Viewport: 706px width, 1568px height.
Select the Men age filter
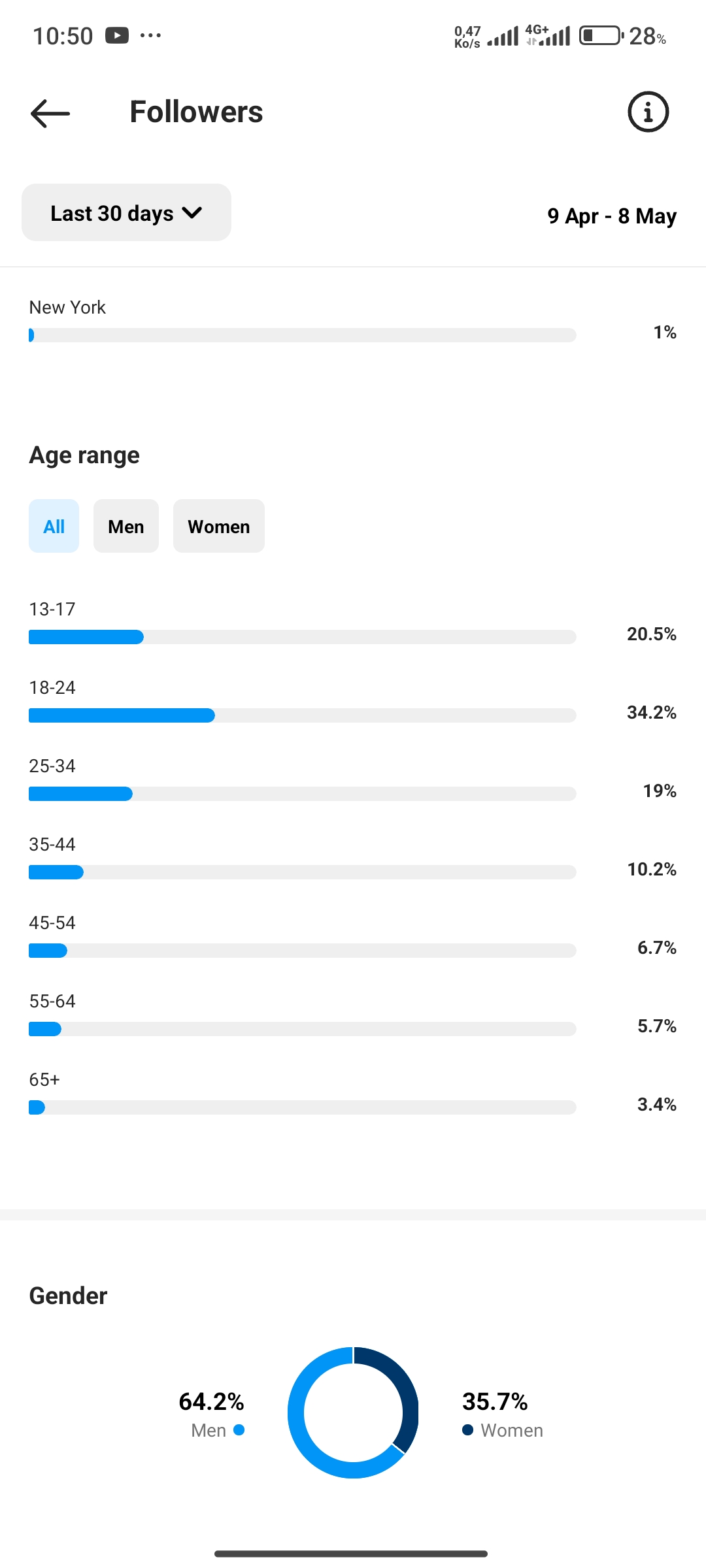126,526
